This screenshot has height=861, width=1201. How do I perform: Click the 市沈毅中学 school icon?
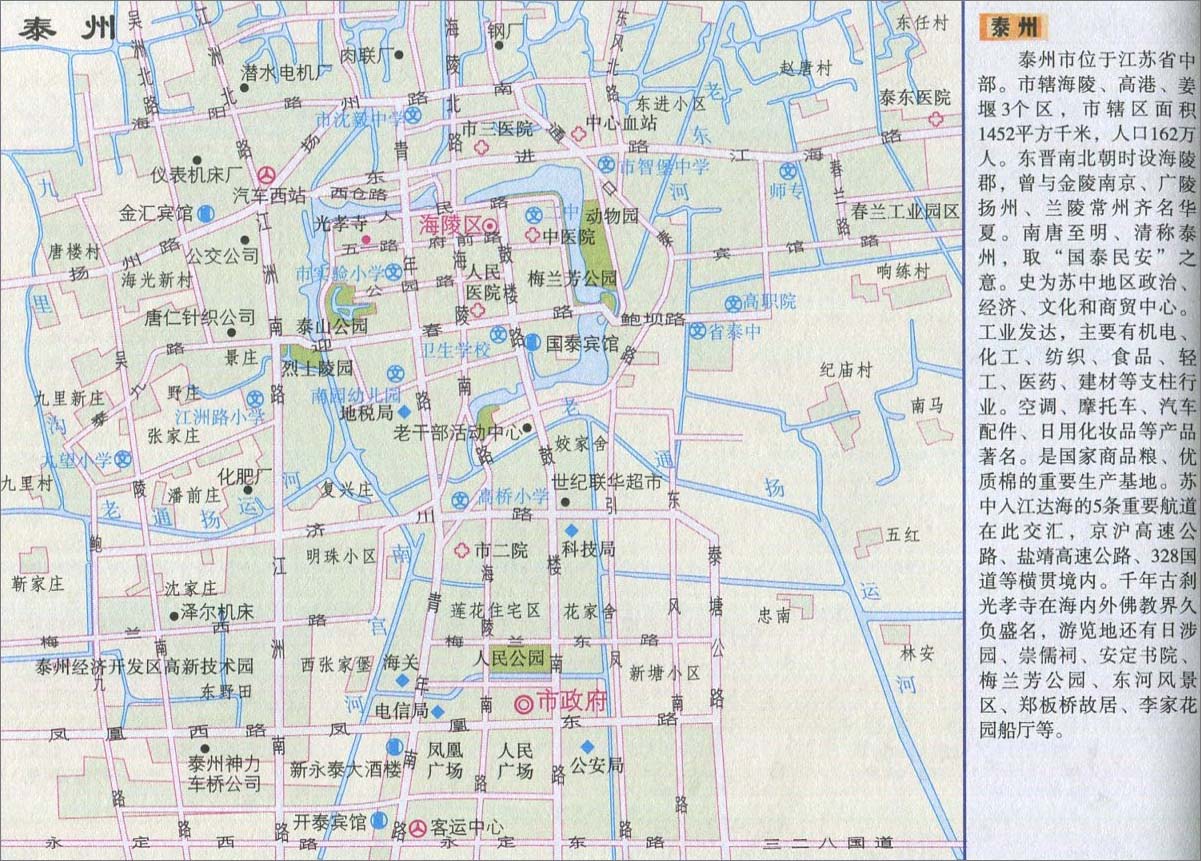point(414,117)
